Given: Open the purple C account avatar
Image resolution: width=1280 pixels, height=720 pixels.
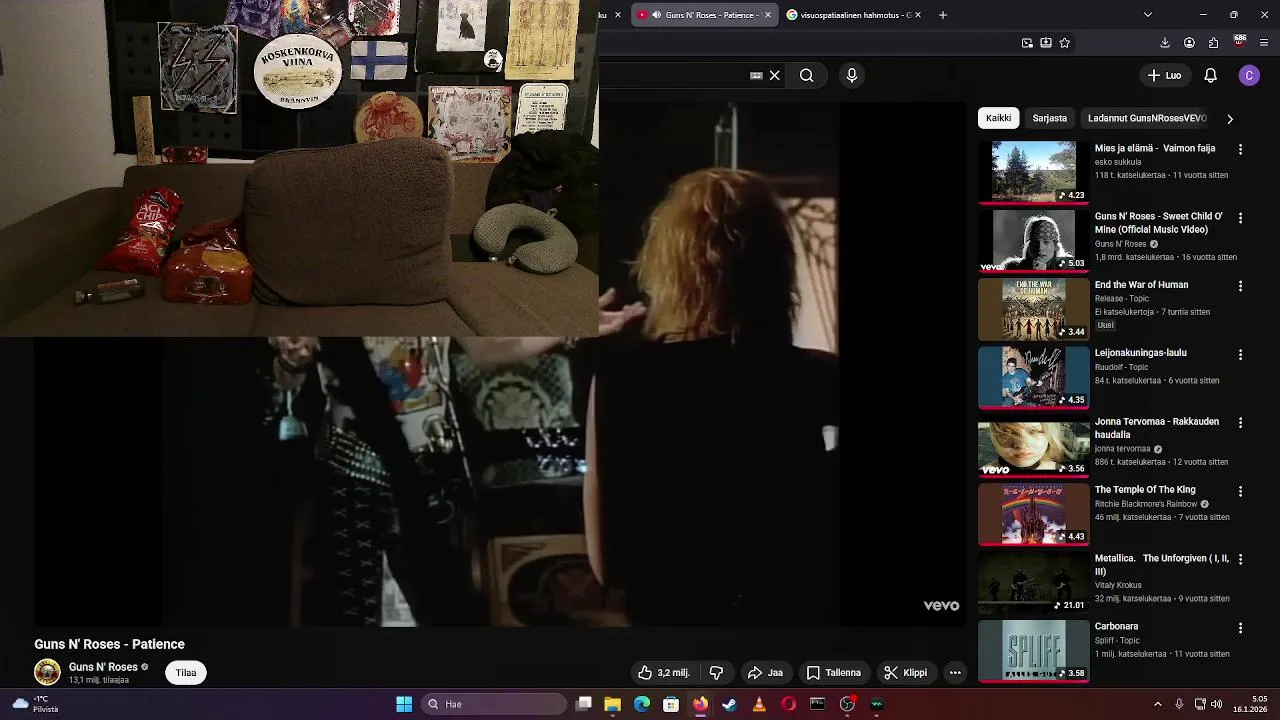Looking at the screenshot, I should [1248, 75].
